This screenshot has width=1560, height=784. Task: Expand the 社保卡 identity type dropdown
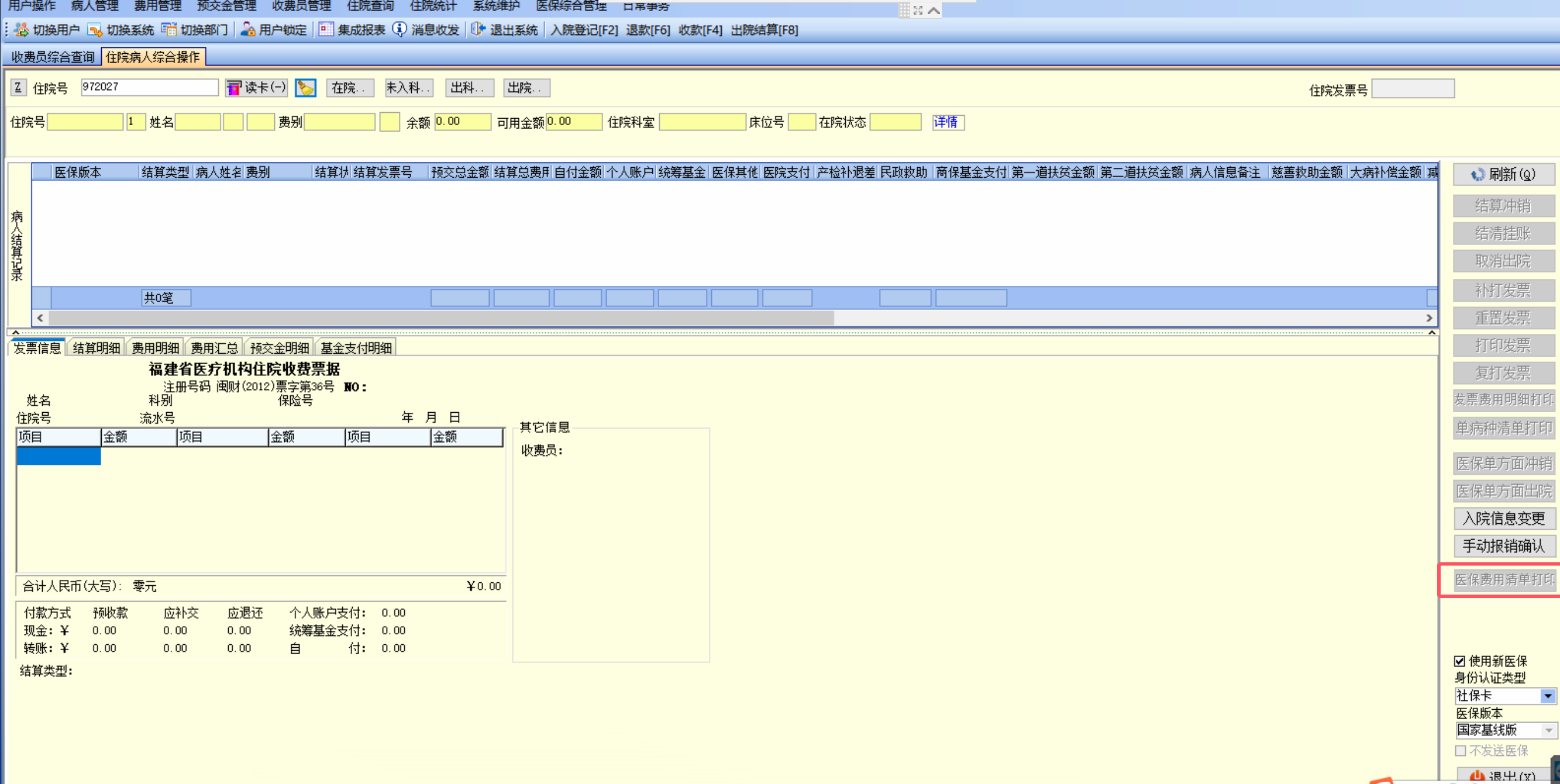[1547, 696]
